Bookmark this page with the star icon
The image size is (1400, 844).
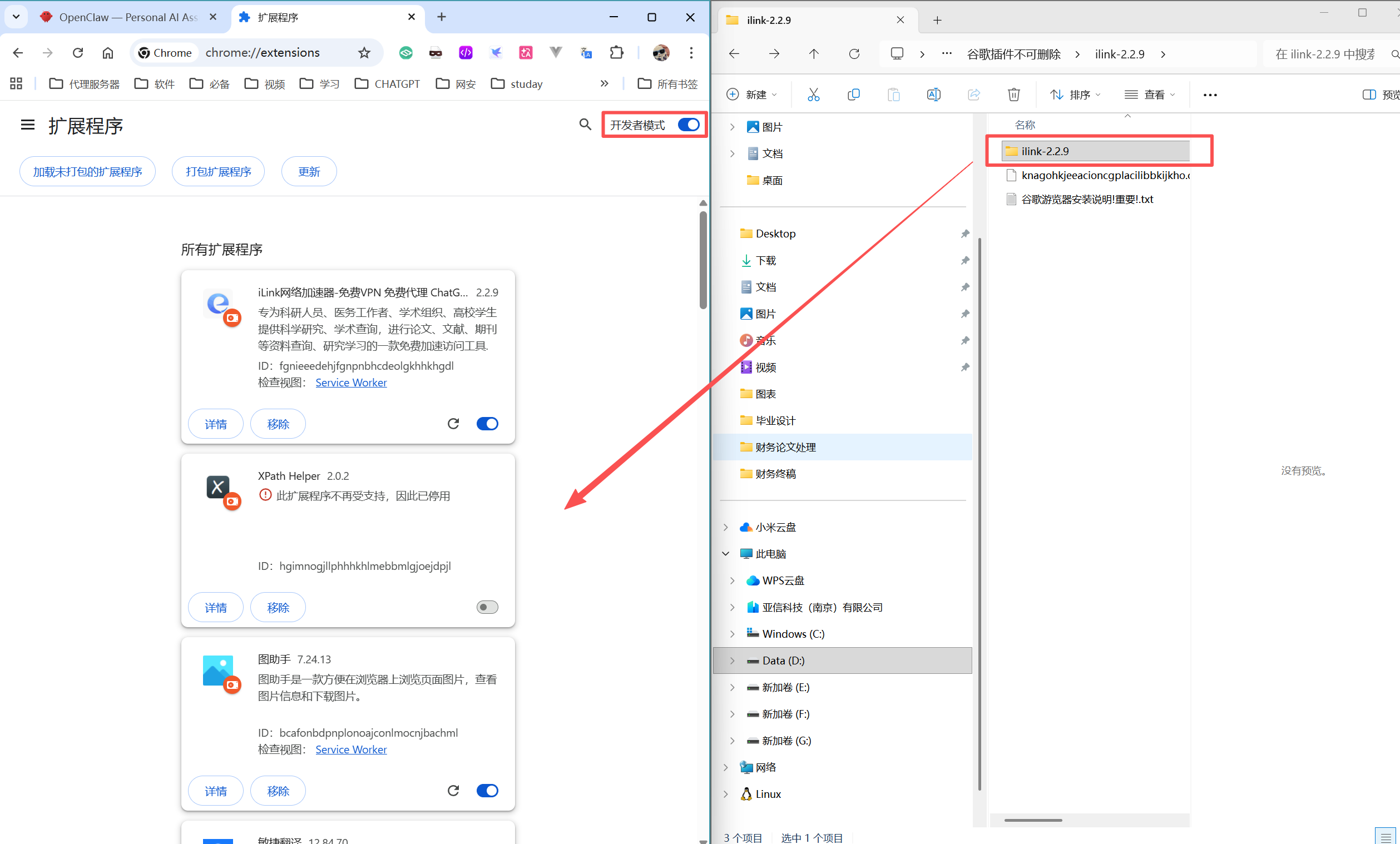pyautogui.click(x=364, y=53)
